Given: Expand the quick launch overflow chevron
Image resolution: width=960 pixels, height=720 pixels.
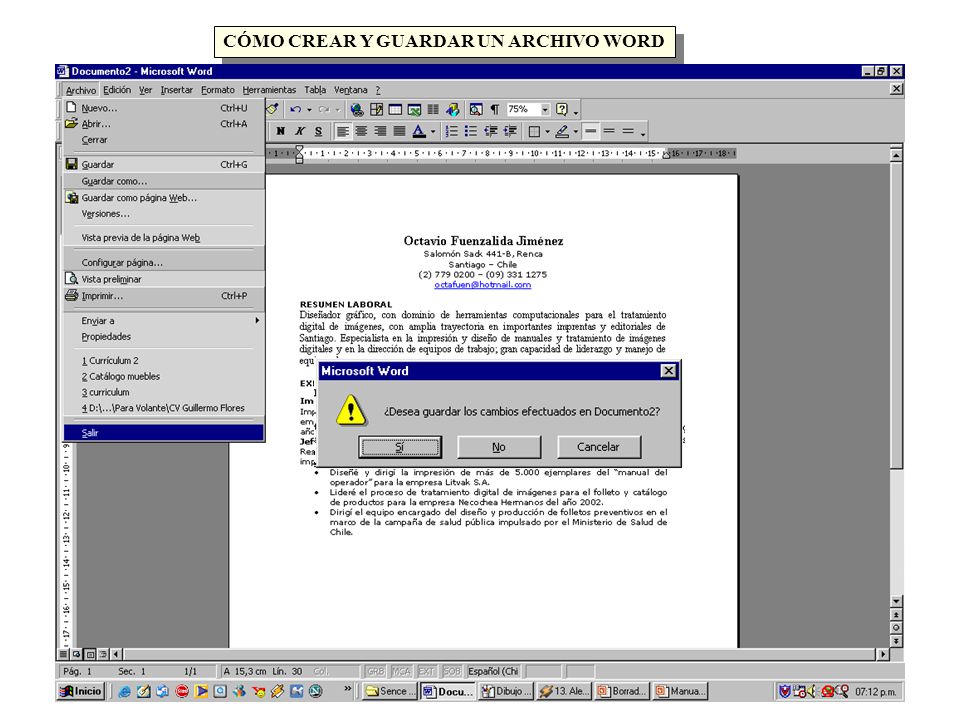Looking at the screenshot, I should [348, 689].
